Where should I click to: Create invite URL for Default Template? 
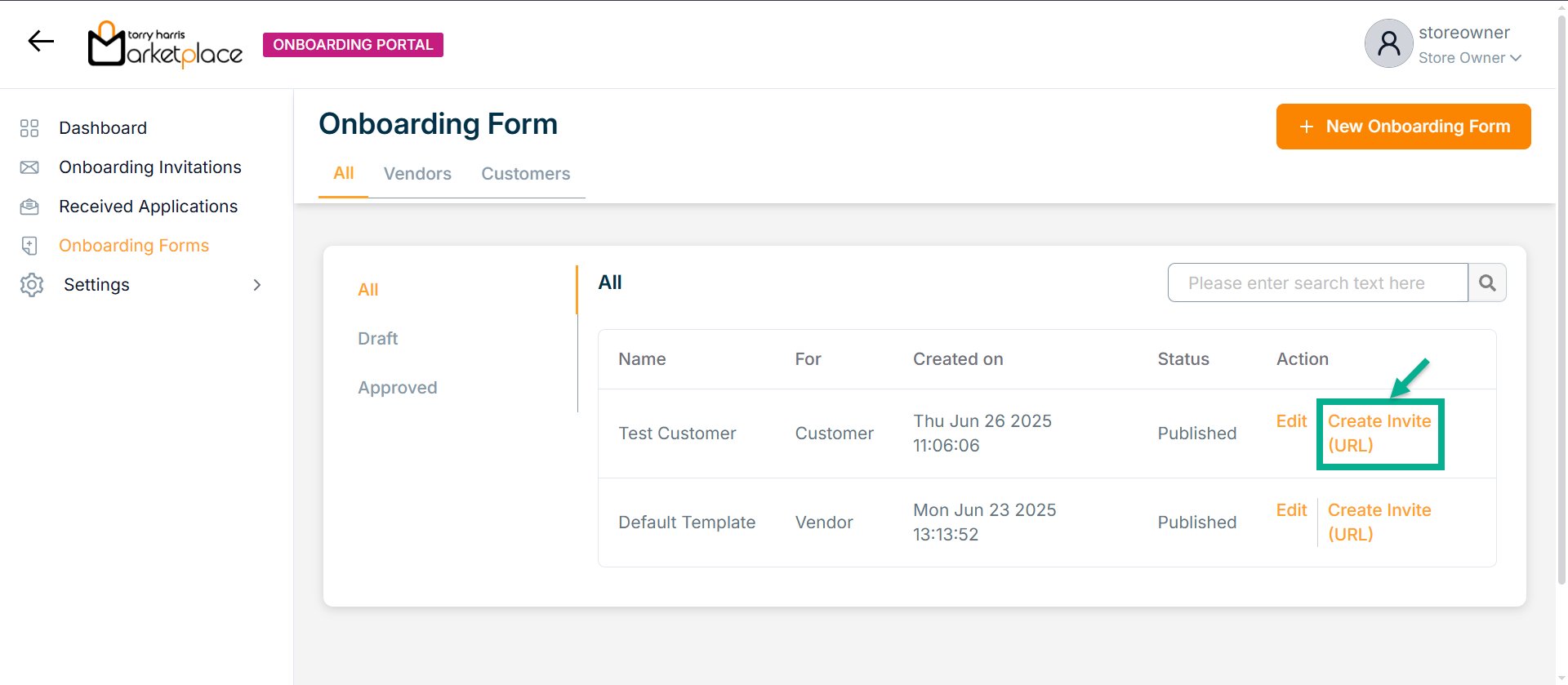(1379, 522)
